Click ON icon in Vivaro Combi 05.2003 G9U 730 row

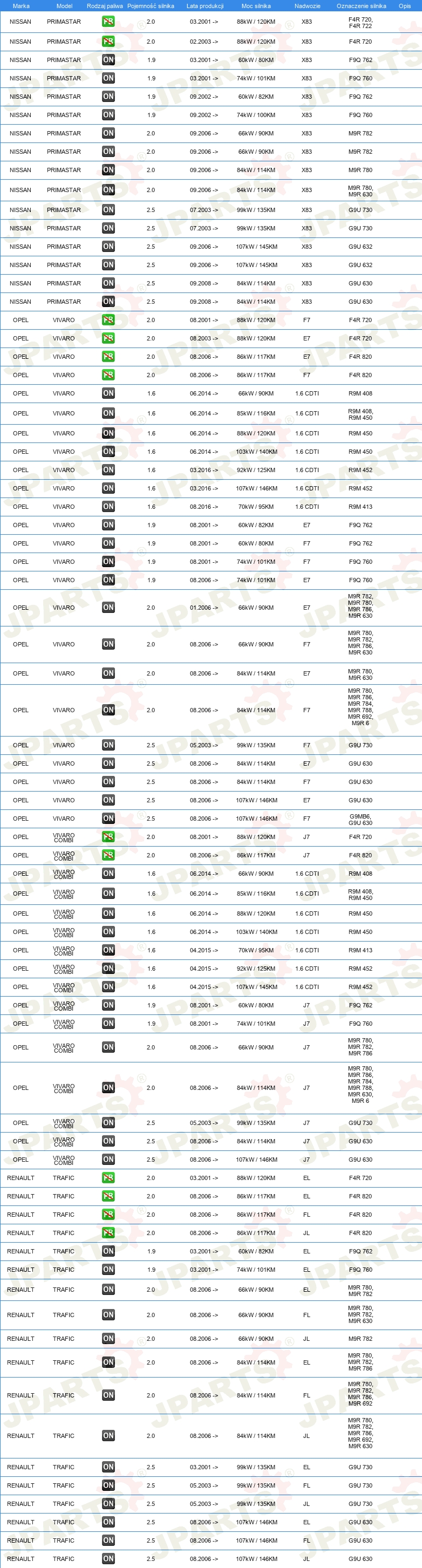(x=108, y=1123)
